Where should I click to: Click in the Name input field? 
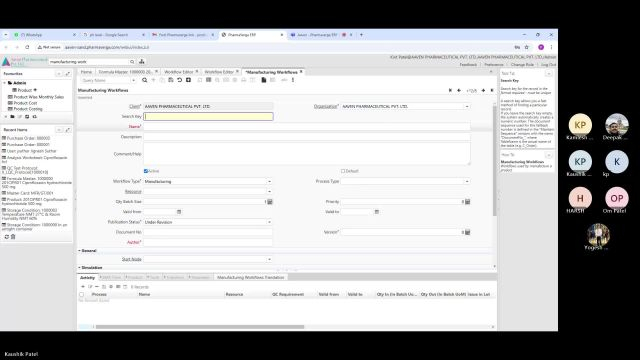pos(307,127)
